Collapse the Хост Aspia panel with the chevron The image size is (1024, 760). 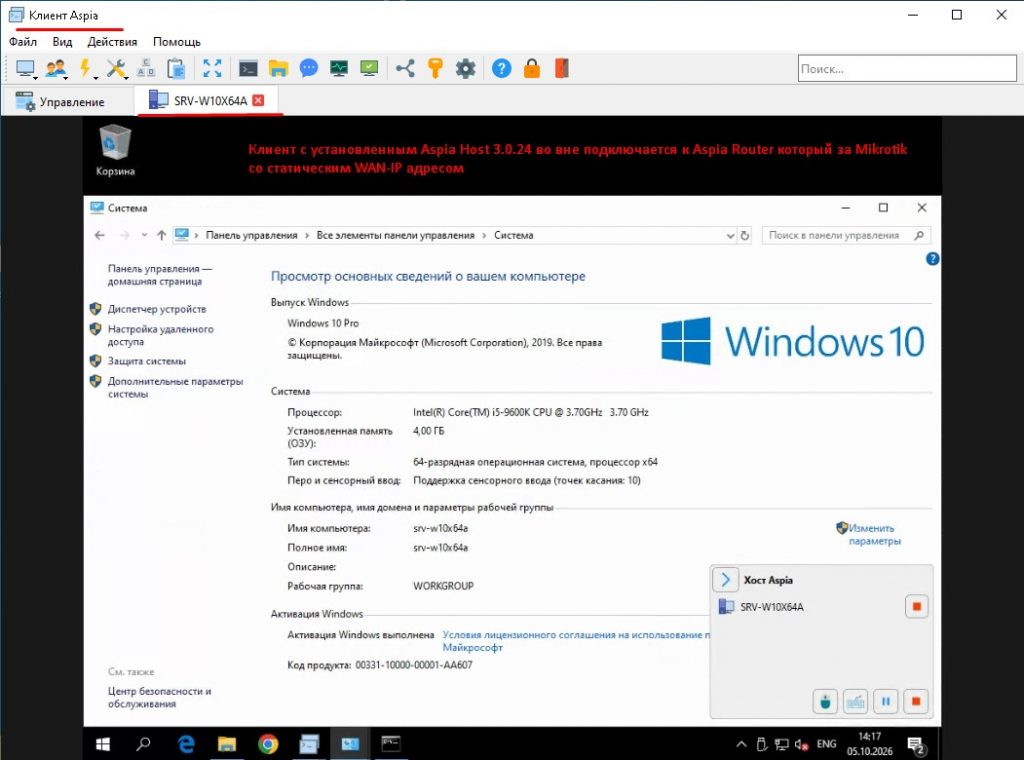coord(725,579)
